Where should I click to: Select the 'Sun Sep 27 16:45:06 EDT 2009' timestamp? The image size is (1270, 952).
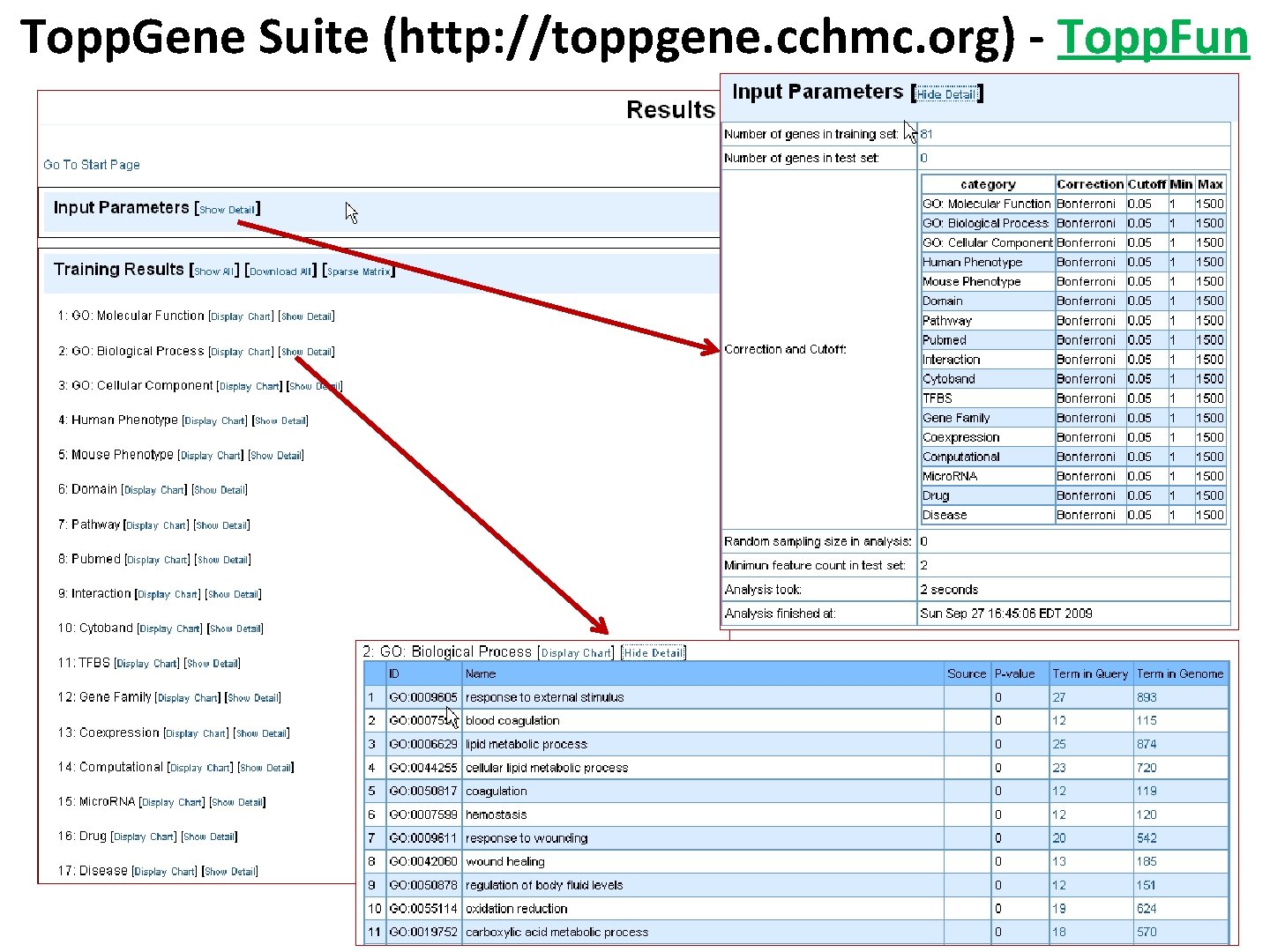1006,614
